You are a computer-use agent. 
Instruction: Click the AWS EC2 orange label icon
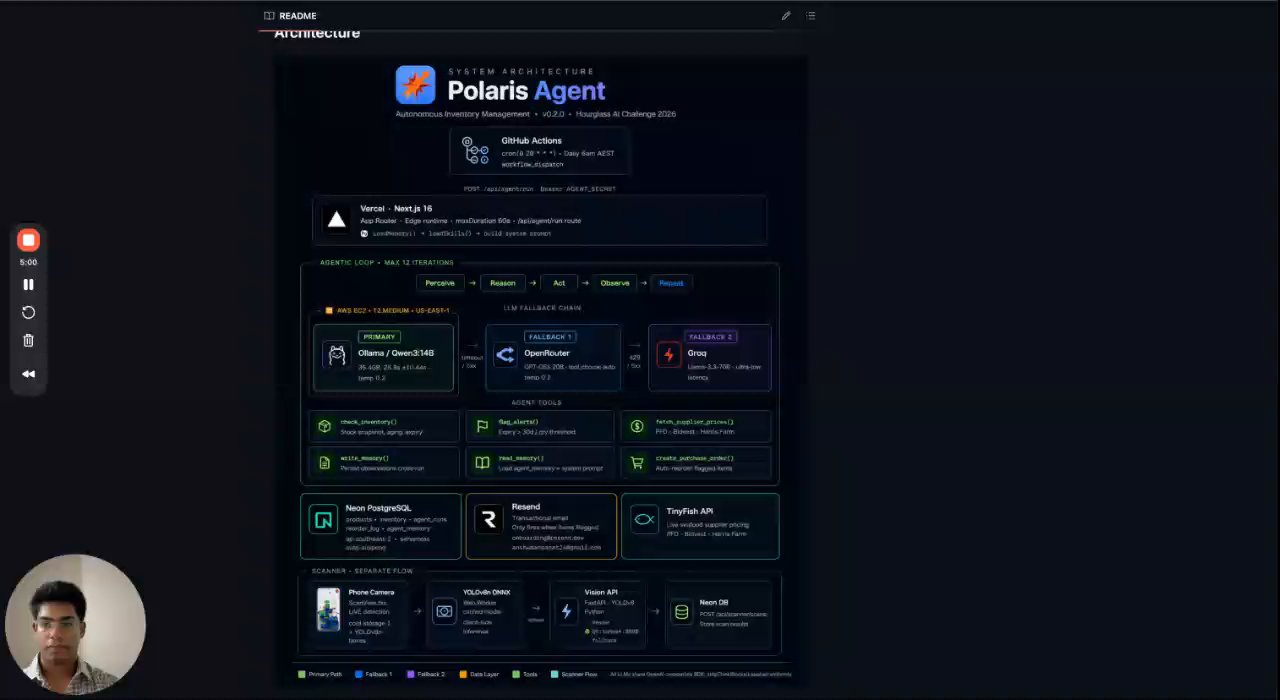[329, 311]
